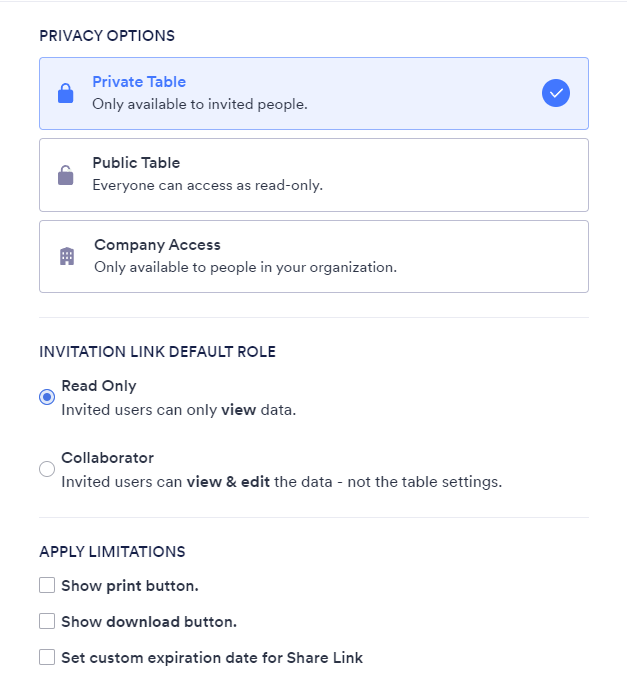Click "Only available to people in your organization." text
Screen dimensions: 627x696
pos(245,267)
